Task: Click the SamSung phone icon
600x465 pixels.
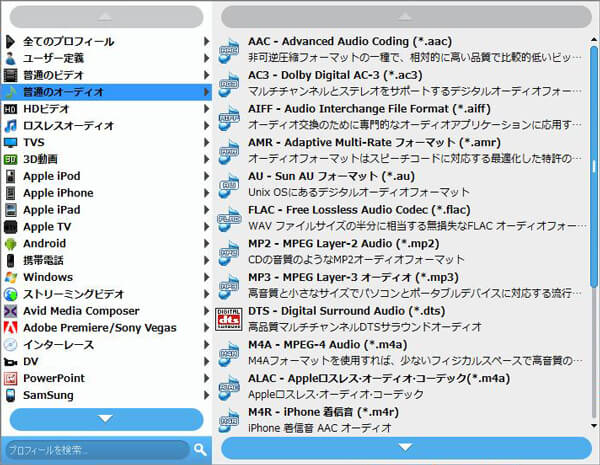Action: (10, 395)
